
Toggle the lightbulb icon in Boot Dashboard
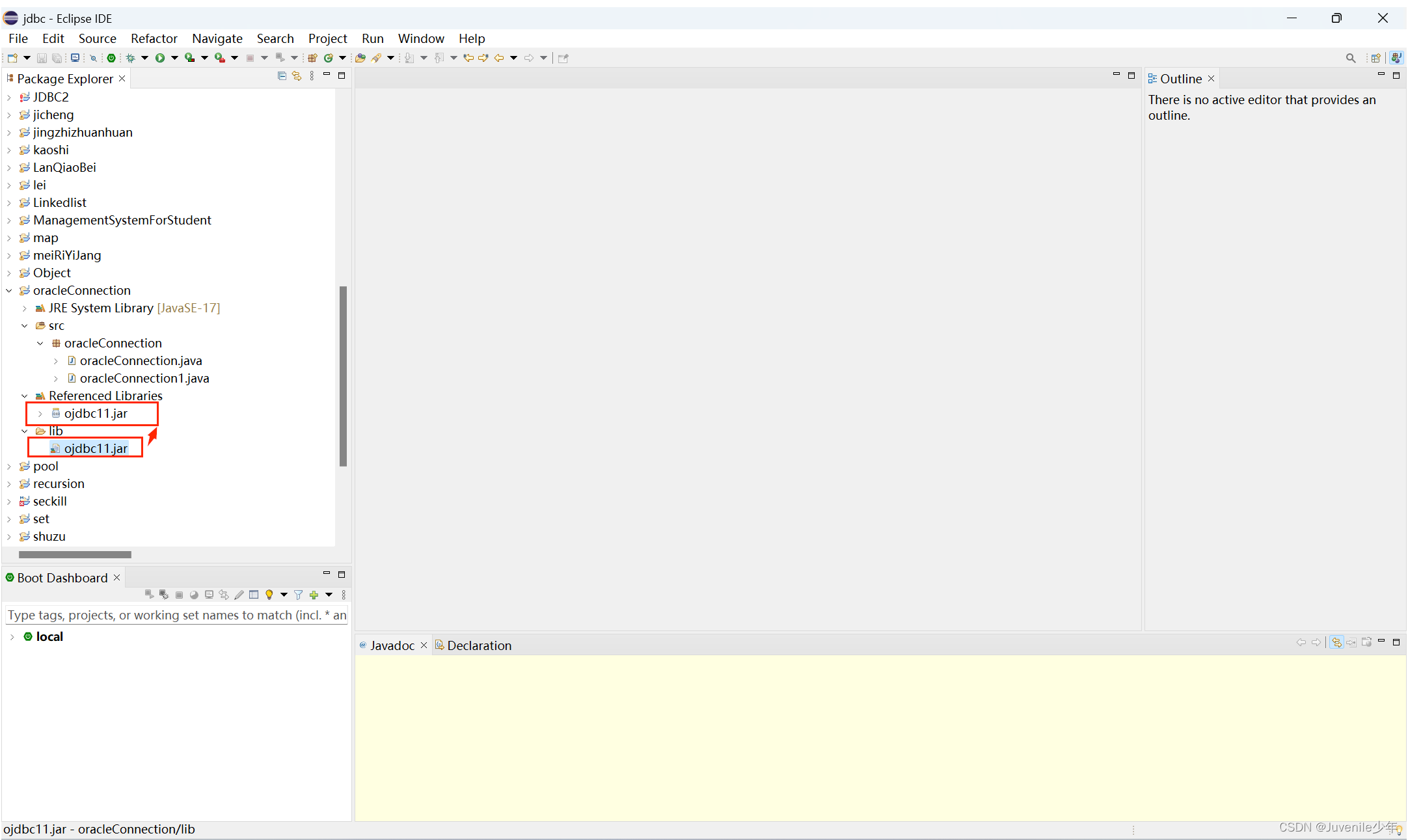[270, 594]
